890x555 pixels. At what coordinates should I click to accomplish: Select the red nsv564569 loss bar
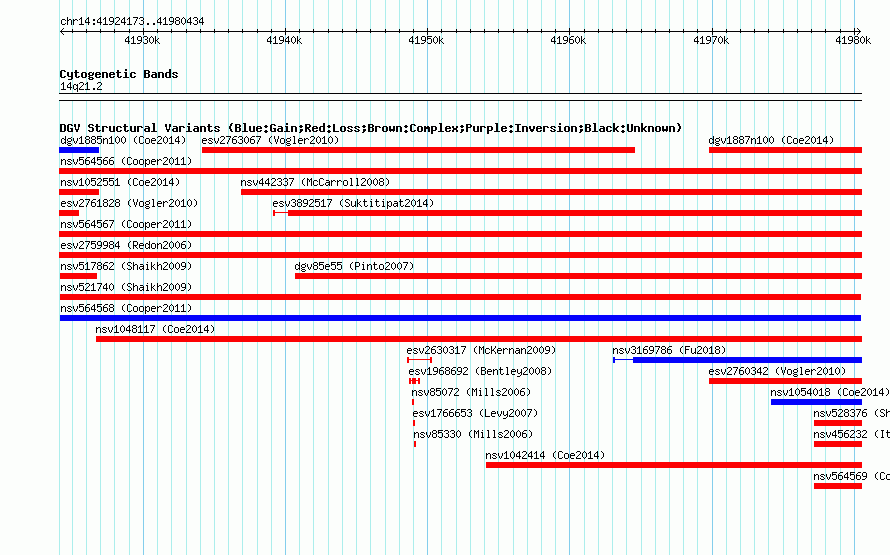tap(838, 486)
